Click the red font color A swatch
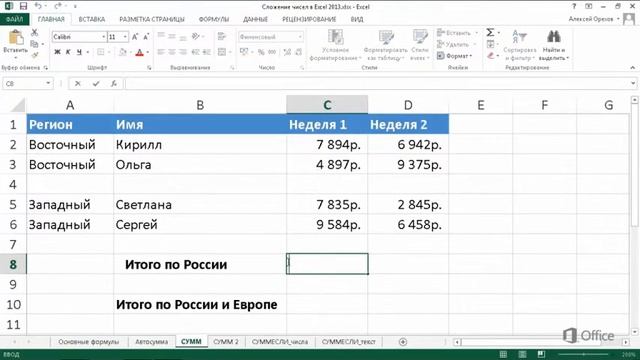The height and width of the screenshot is (360, 640). 140,52
